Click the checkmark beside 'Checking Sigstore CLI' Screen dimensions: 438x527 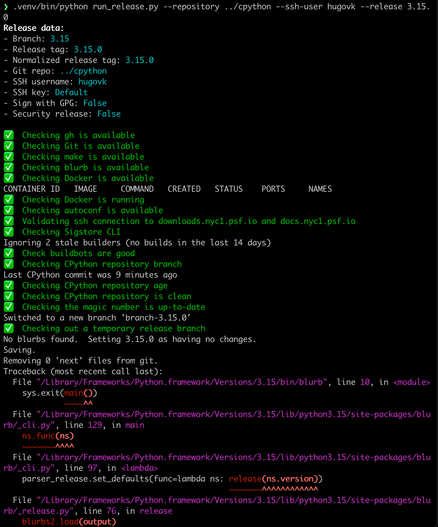pos(9,232)
